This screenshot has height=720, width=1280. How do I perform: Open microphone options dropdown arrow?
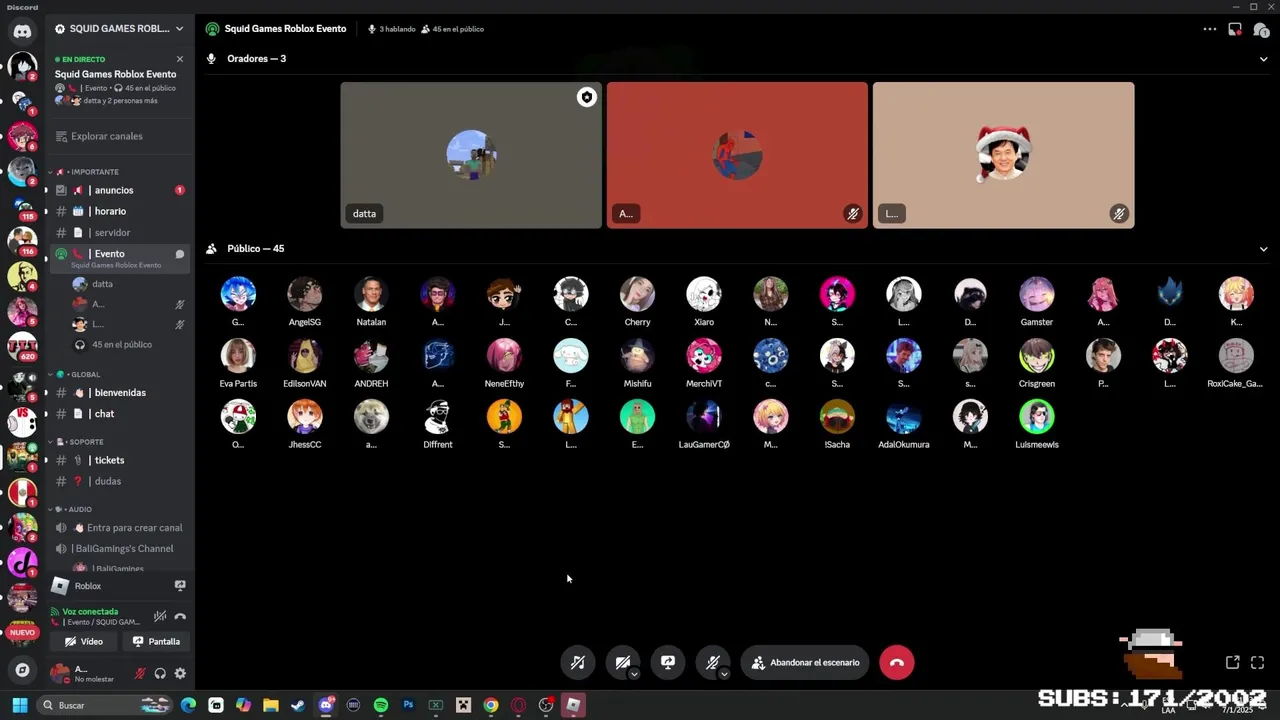click(x=724, y=674)
